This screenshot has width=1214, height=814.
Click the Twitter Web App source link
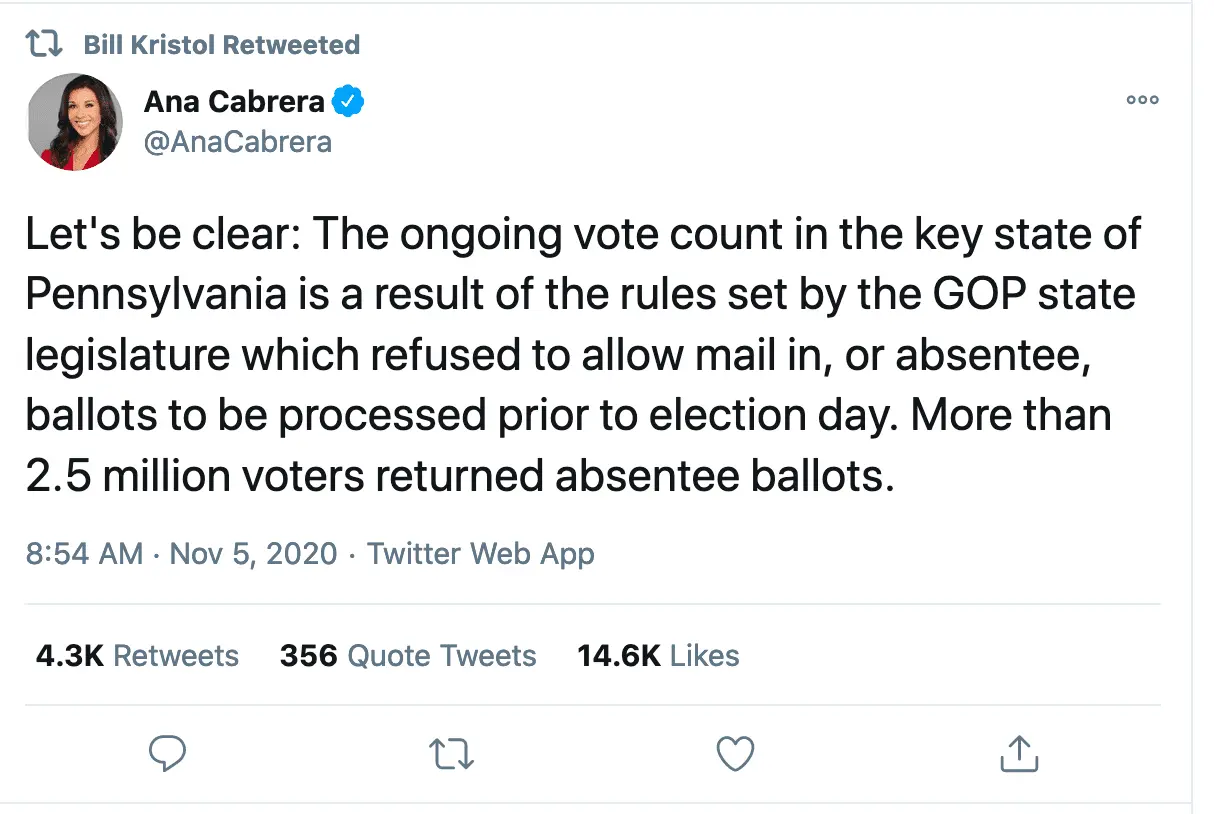480,553
